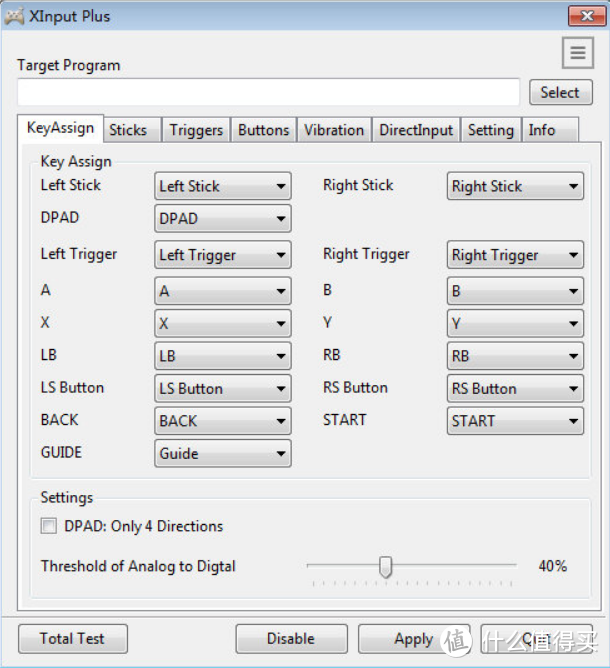This screenshot has width=610, height=668.
Task: Open the hamburger menu icon
Action: (577, 53)
